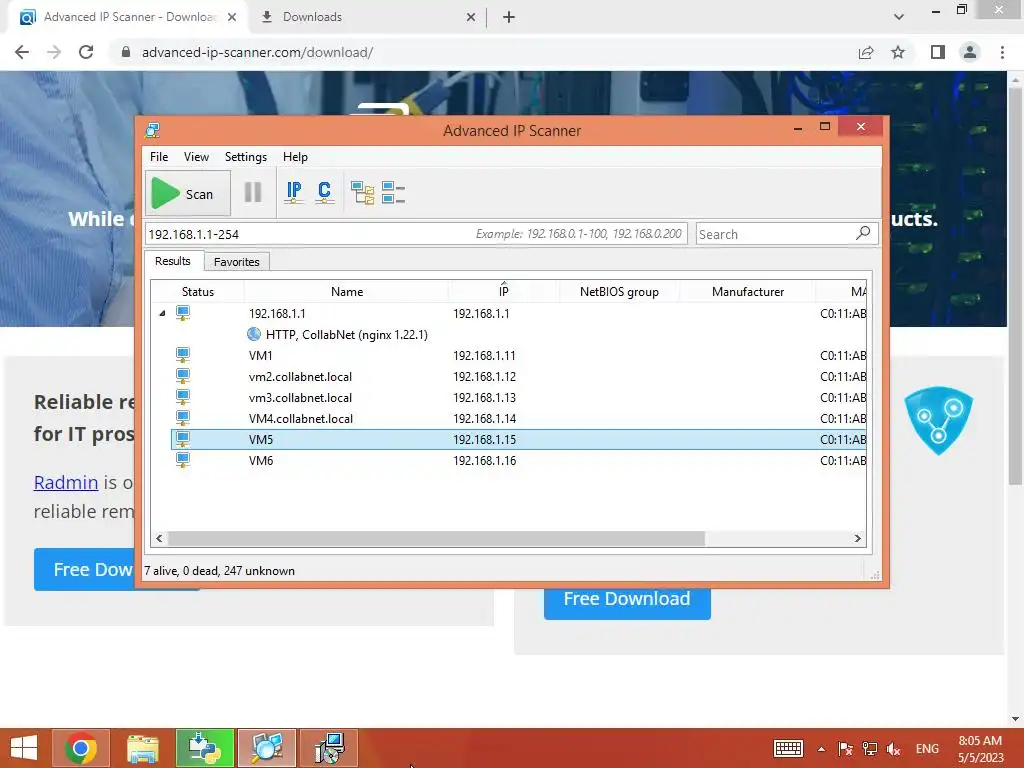The height and width of the screenshot is (768, 1024).
Task: Click the Radmin link on webpage
Action: 66,482
